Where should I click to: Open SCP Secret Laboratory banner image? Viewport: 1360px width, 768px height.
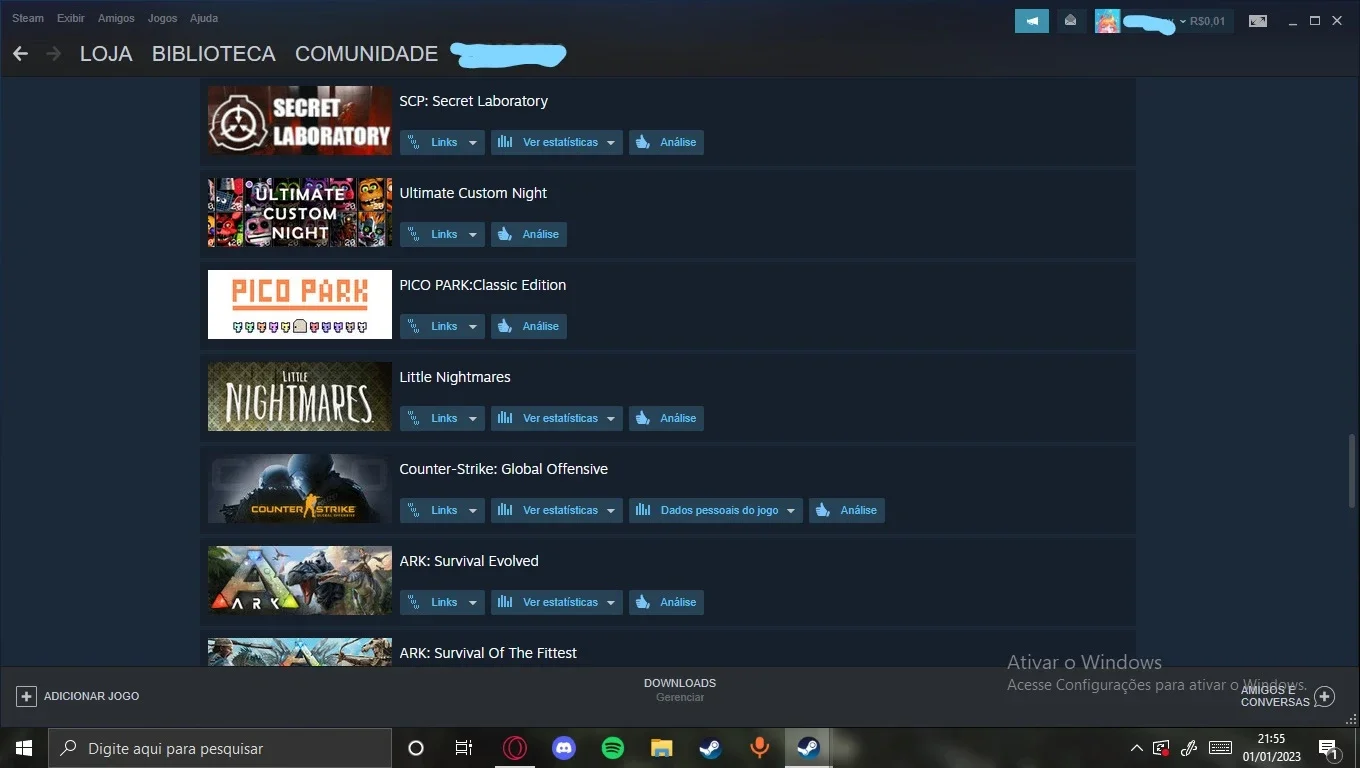point(300,121)
